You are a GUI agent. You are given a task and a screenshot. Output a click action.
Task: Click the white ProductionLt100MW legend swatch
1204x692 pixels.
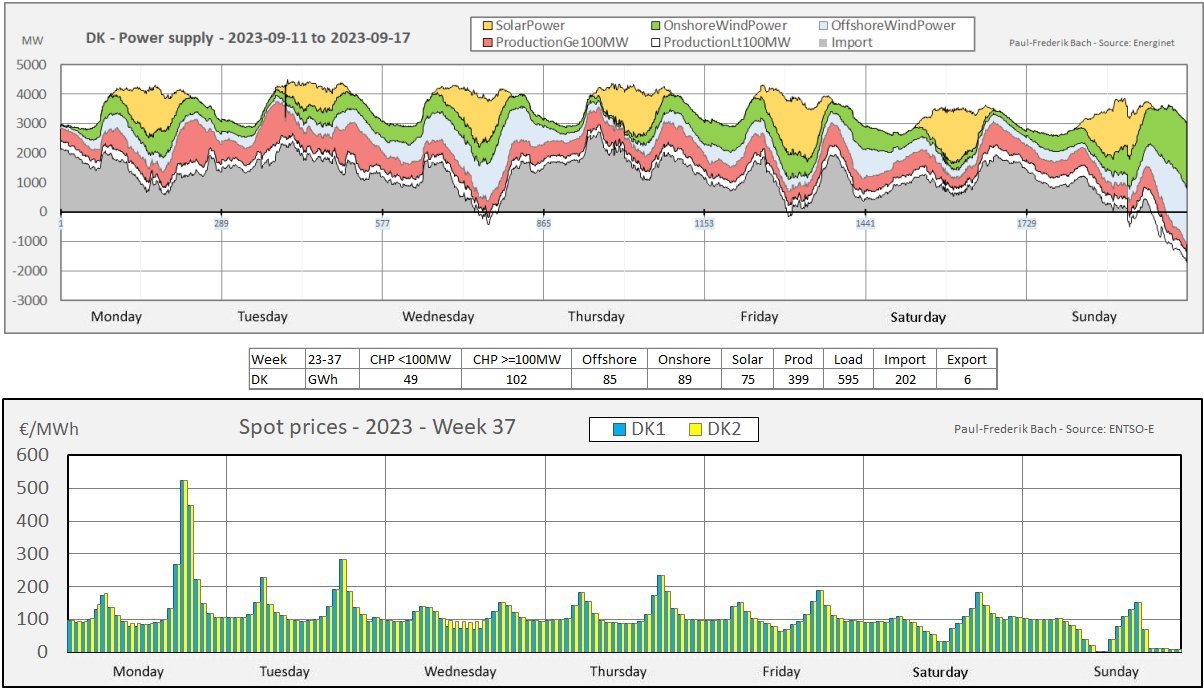click(656, 43)
